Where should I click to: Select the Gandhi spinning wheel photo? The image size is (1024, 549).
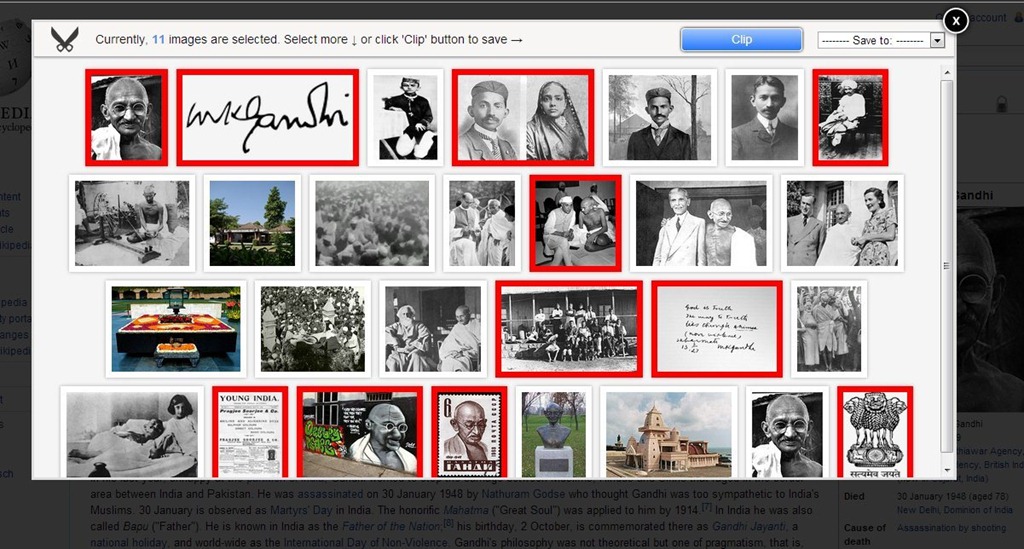[132, 223]
